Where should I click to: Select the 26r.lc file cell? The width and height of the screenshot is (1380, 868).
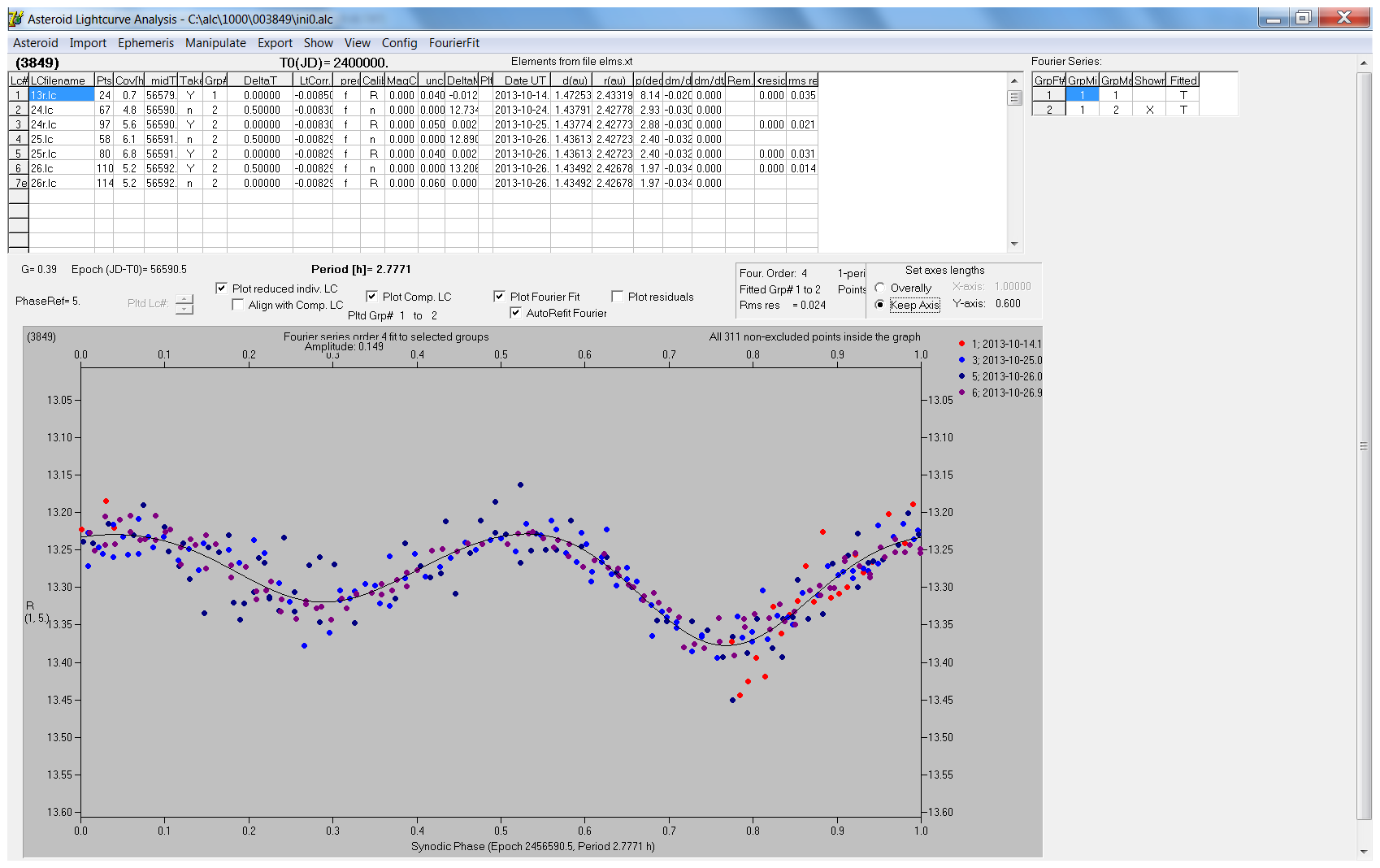click(62, 183)
